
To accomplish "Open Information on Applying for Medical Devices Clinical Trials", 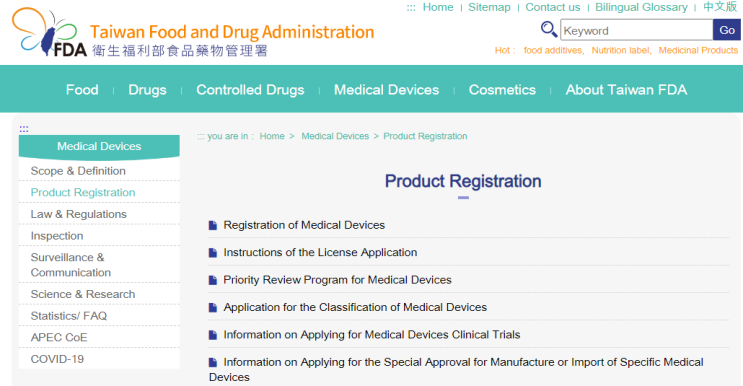I will [372, 335].
